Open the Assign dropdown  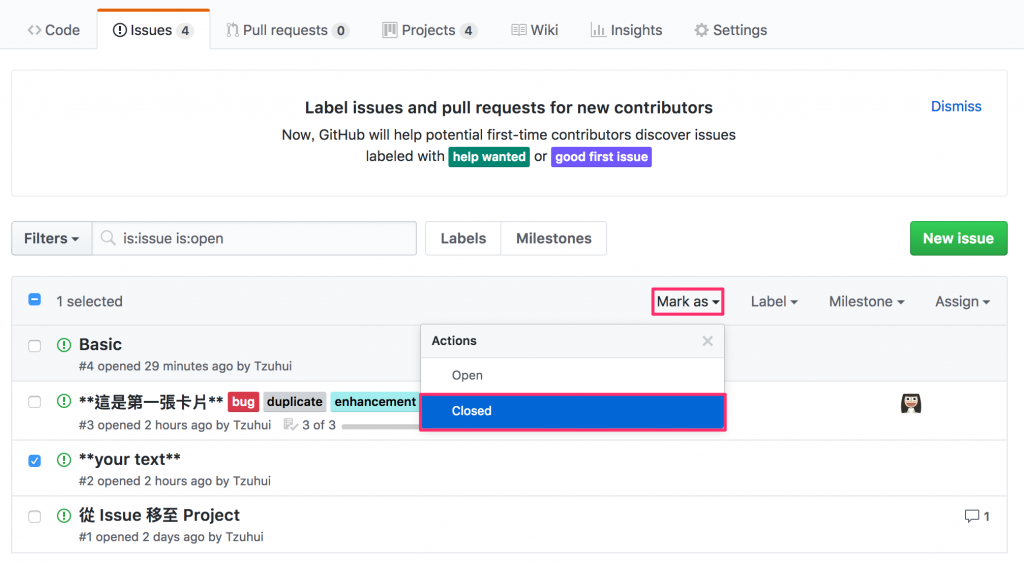tap(962, 301)
